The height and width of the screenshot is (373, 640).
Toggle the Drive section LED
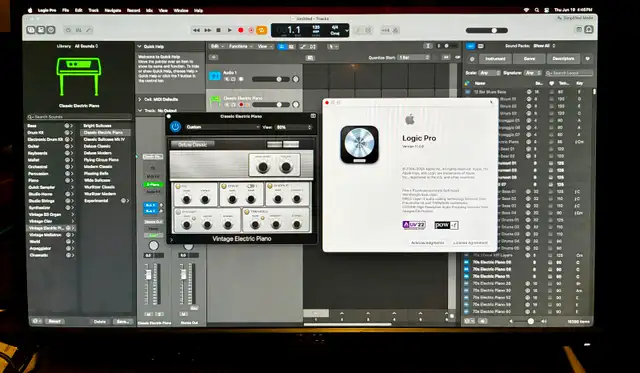click(224, 186)
